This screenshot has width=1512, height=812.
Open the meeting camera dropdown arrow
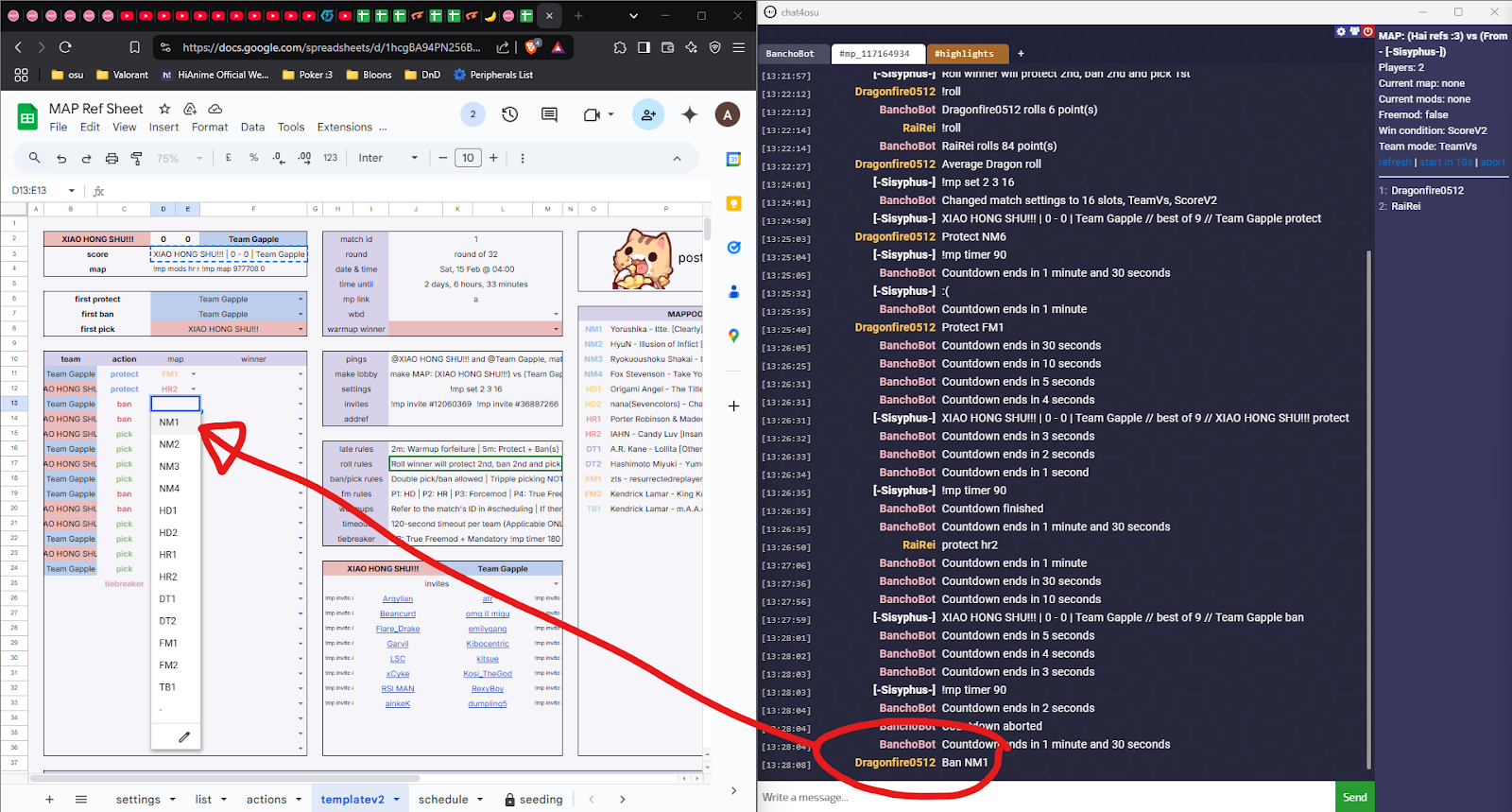click(x=610, y=114)
